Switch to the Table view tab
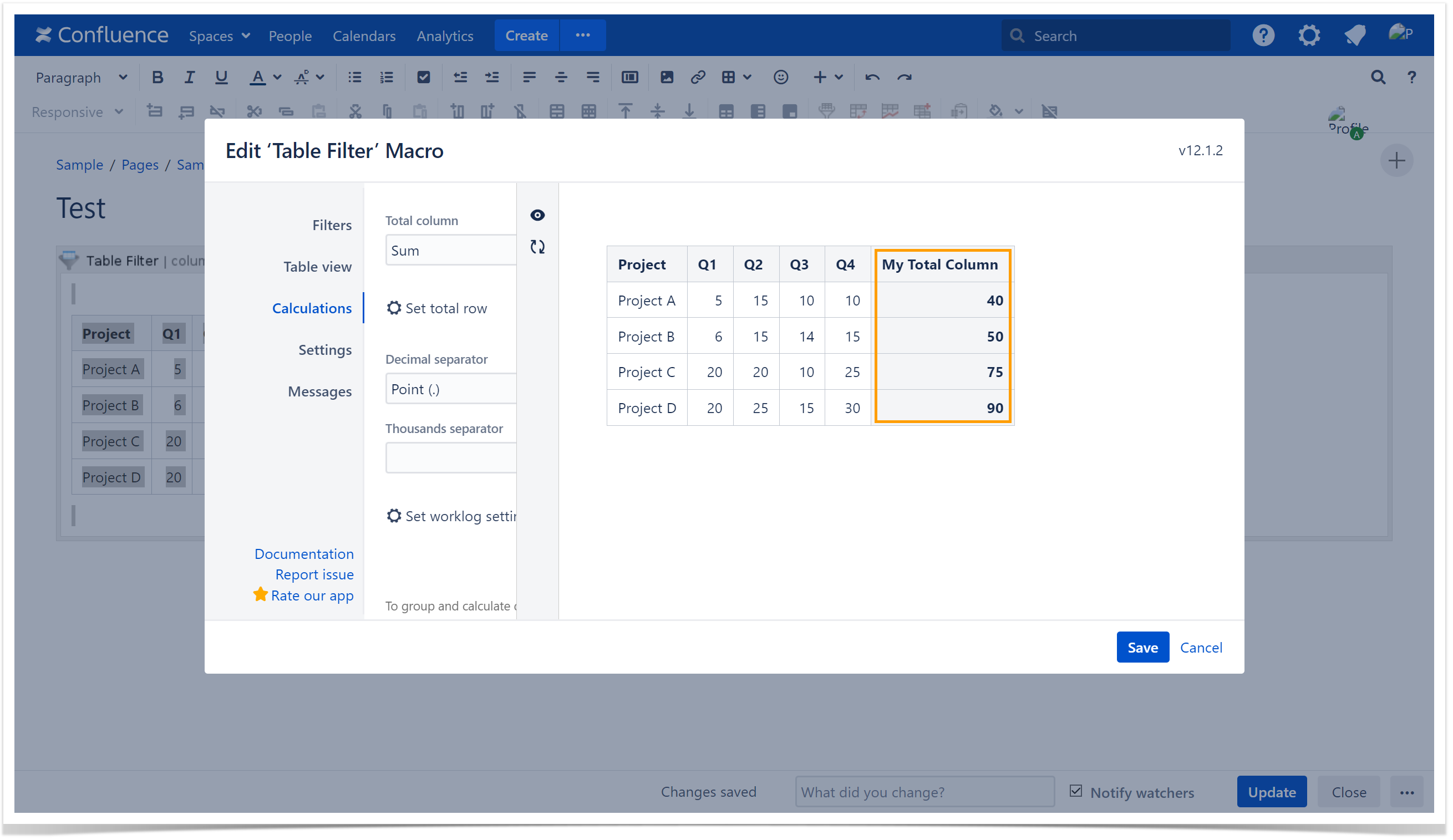The width and height of the screenshot is (1453, 840). pos(317,267)
